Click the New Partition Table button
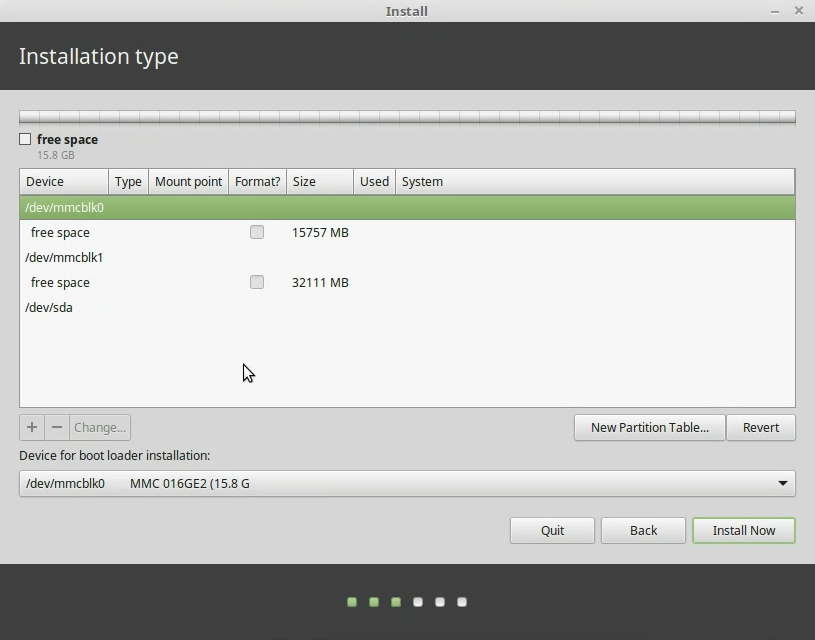The width and height of the screenshot is (815, 640). tap(649, 427)
